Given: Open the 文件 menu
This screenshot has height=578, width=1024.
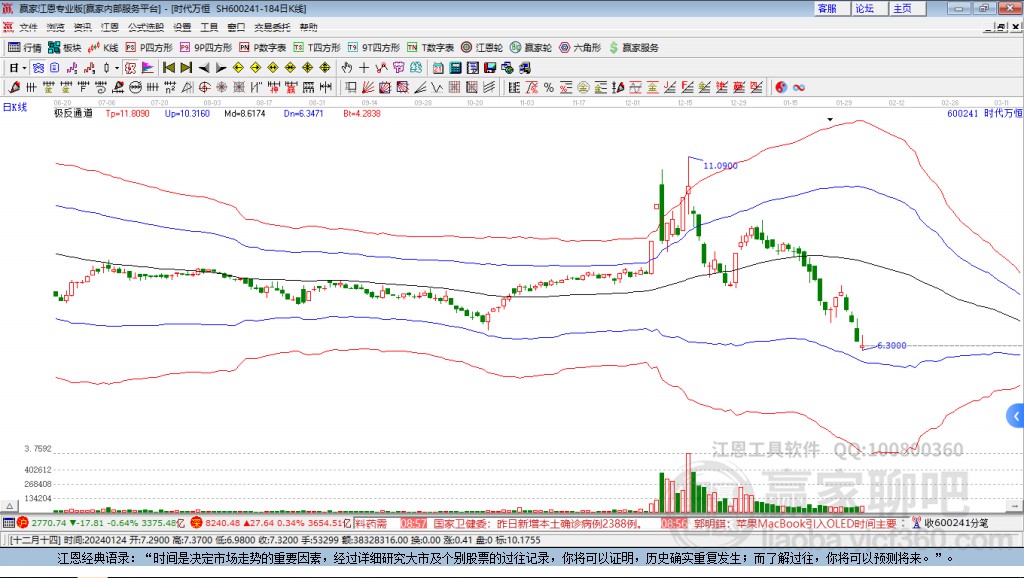Looking at the screenshot, I should (x=28, y=27).
